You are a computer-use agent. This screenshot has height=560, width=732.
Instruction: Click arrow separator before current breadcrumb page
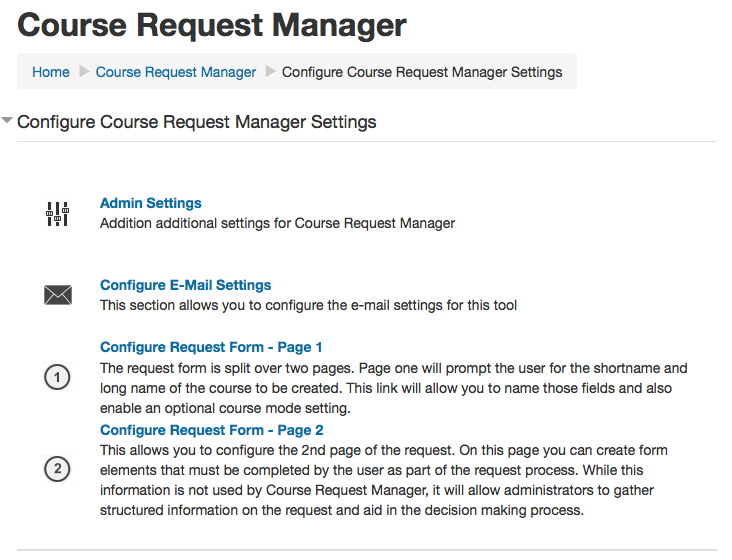click(x=270, y=72)
